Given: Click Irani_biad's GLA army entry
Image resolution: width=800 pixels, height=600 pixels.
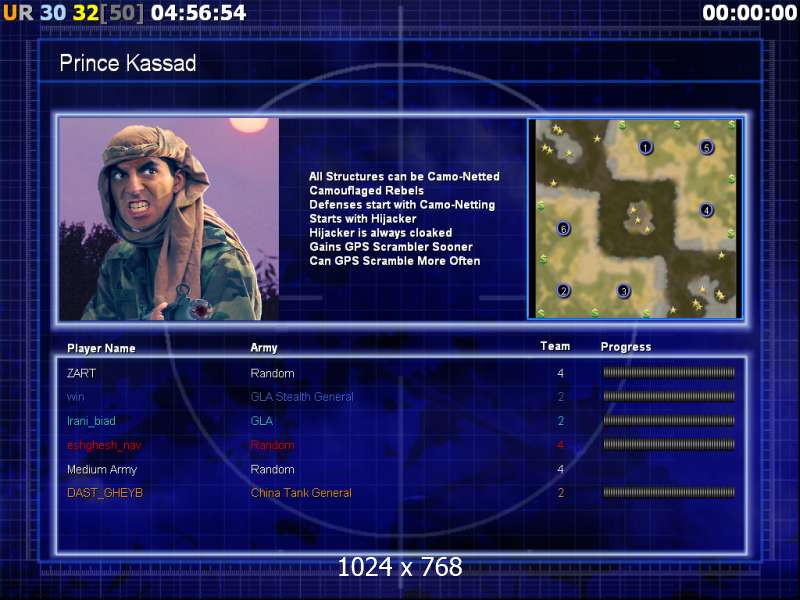Looking at the screenshot, I should pyautogui.click(x=262, y=421).
